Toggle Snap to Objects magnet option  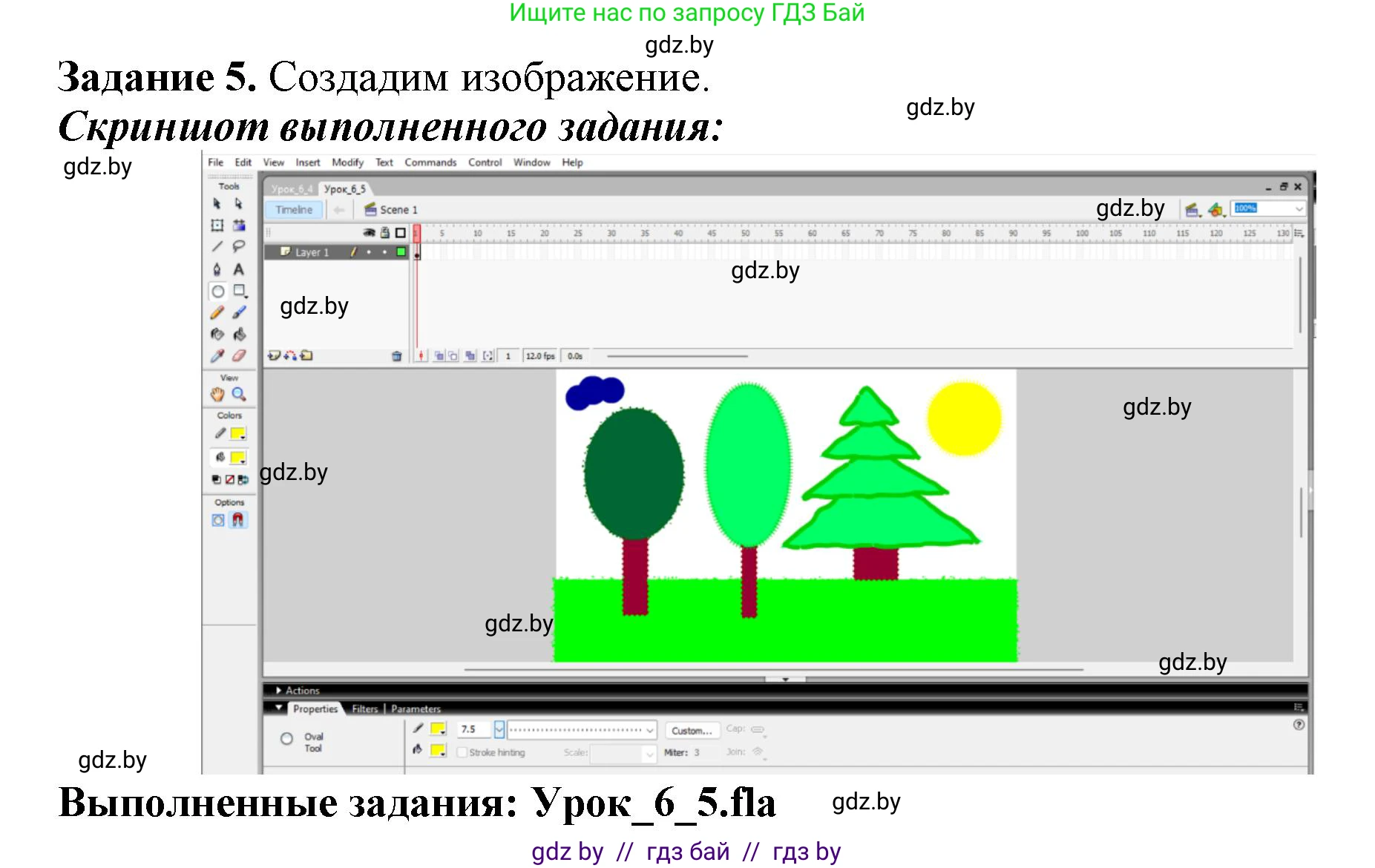pos(238,520)
